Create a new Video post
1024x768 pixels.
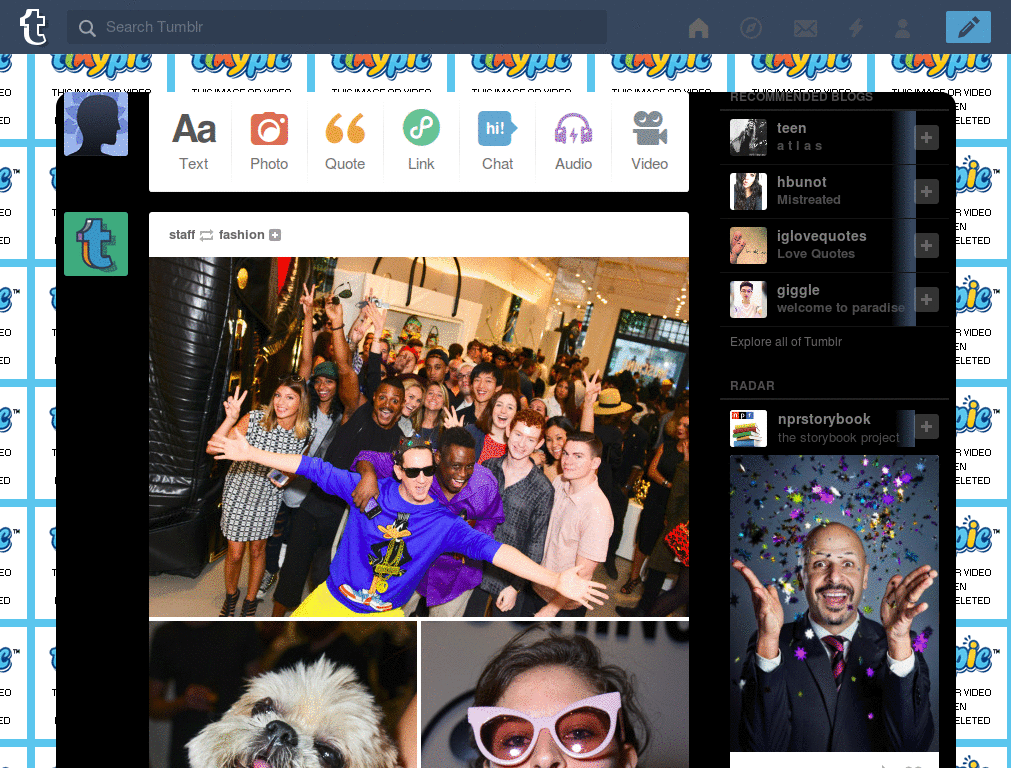click(x=650, y=142)
